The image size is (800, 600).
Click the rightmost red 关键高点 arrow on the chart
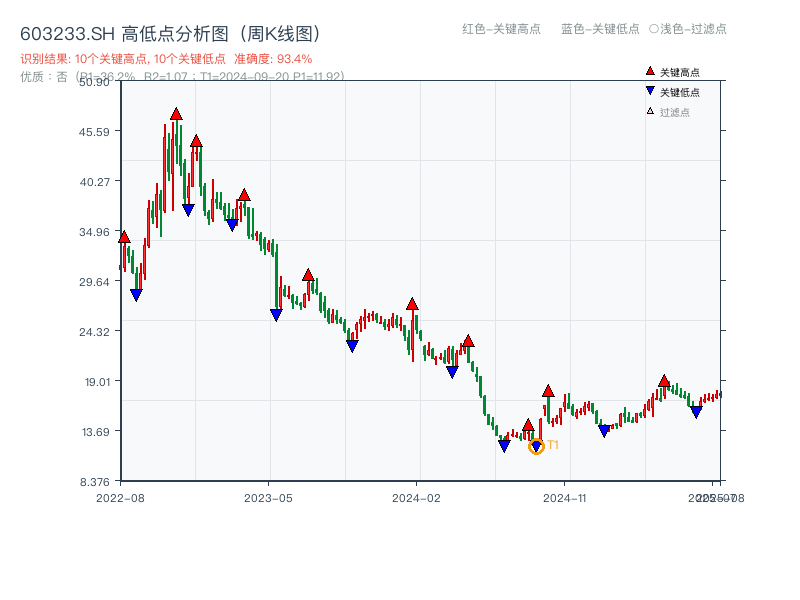coord(663,380)
